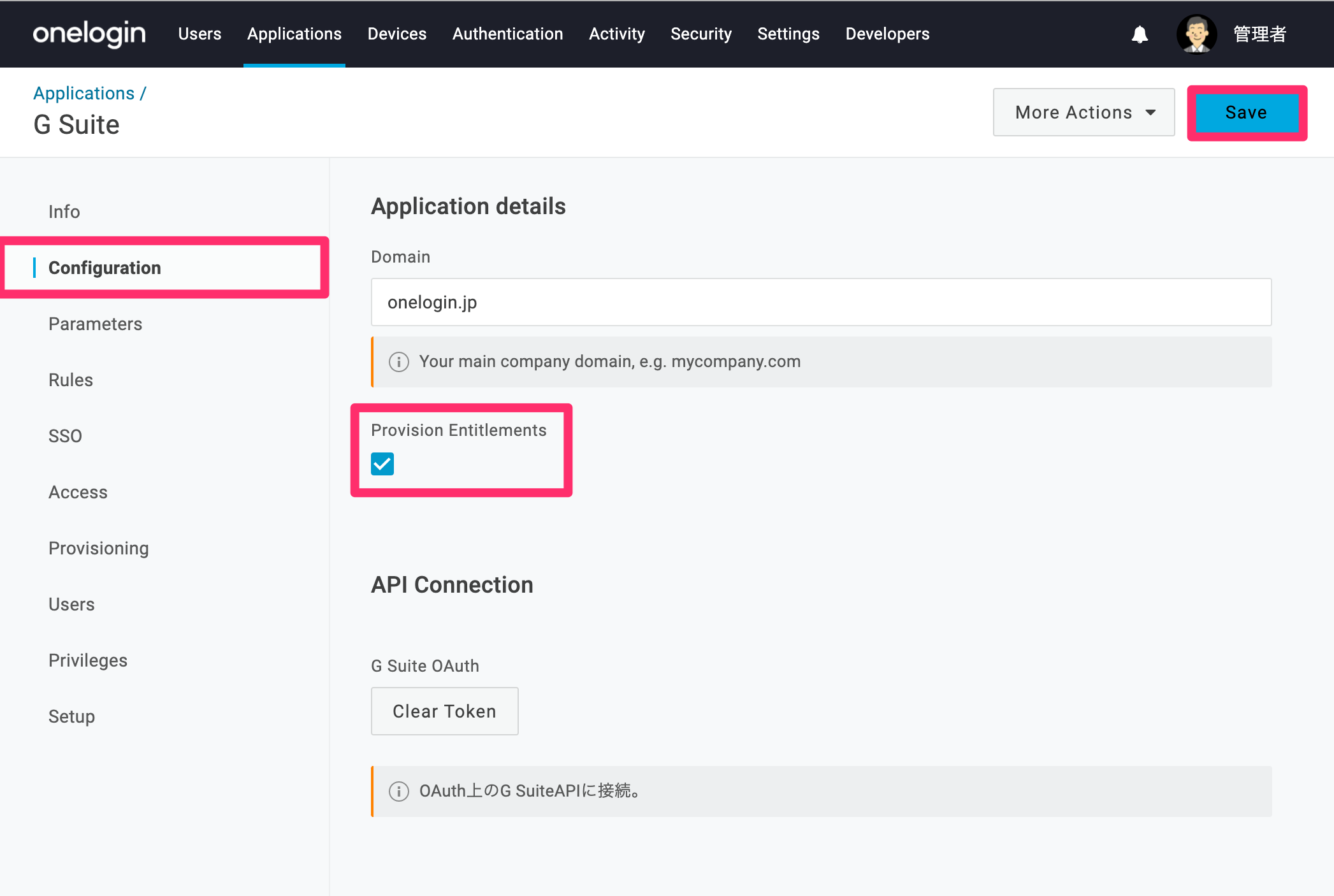Click the OneLogin logo
The image size is (1334, 896).
89,34
